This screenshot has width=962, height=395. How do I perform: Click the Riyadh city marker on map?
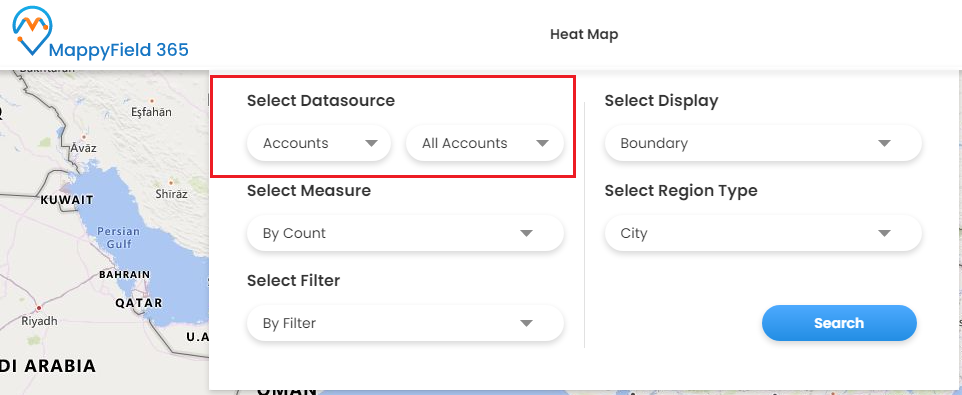tap(38, 307)
